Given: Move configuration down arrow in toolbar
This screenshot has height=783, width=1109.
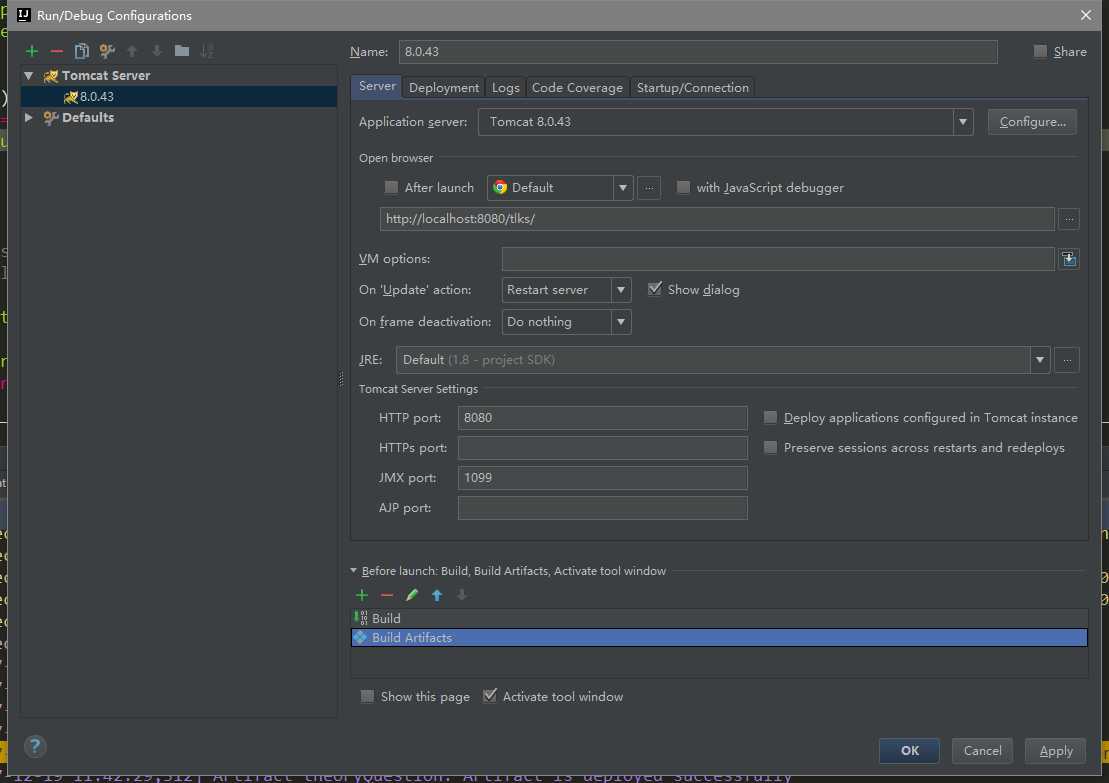Looking at the screenshot, I should 157,51.
